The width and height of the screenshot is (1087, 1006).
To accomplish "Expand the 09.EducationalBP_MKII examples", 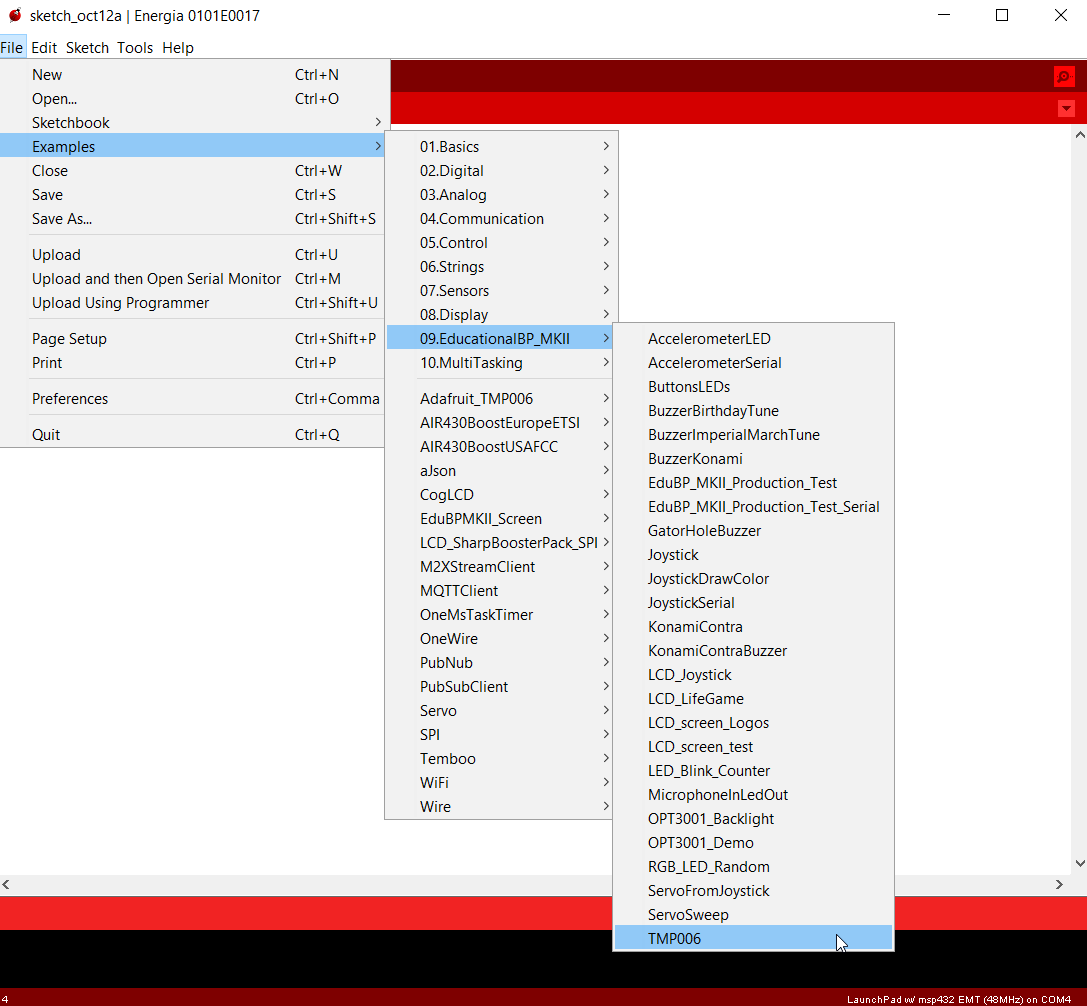I will pos(500,338).
